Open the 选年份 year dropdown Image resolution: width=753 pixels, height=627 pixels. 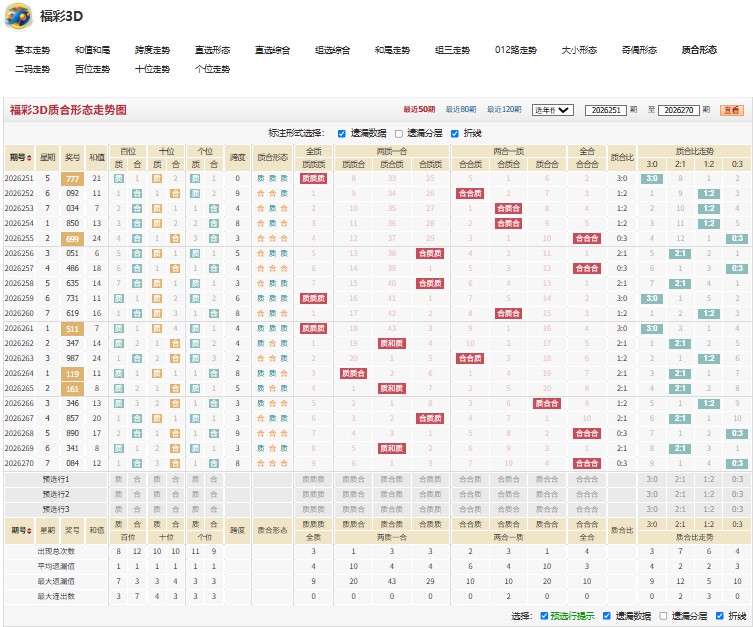tap(553, 110)
